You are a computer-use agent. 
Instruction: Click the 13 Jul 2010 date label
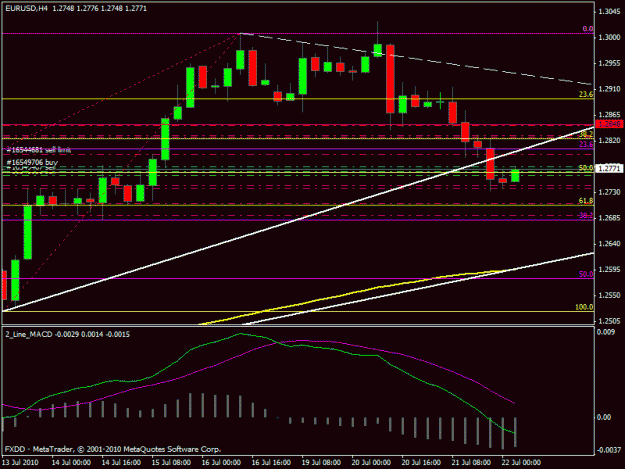20,463
